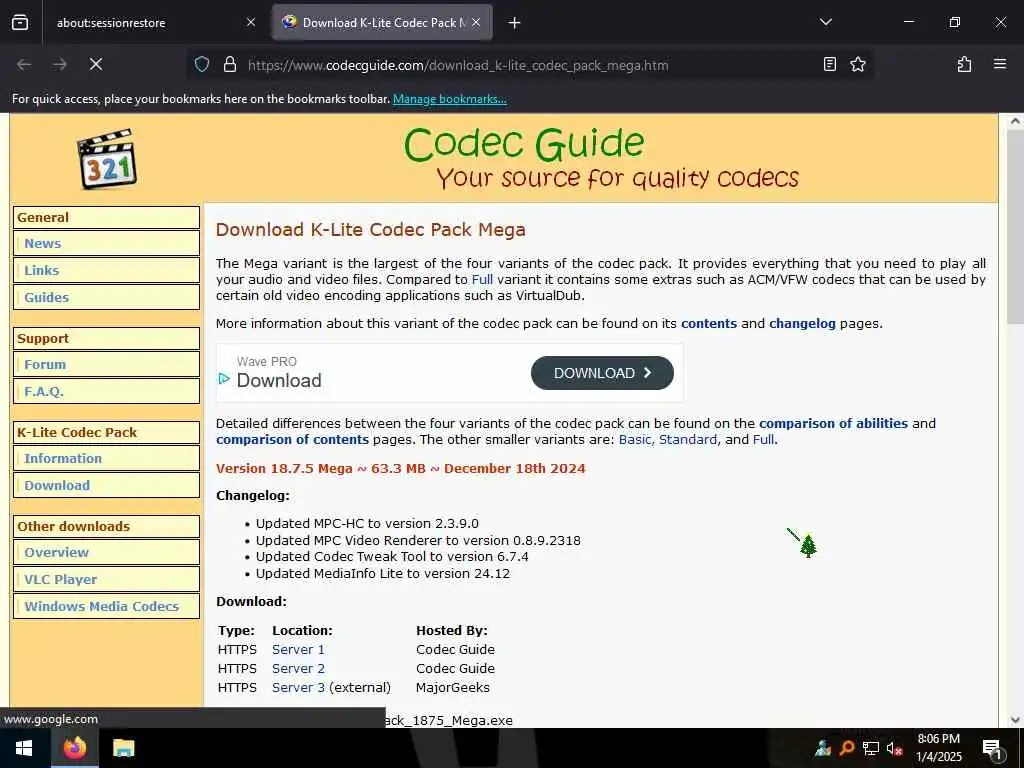Click Firefox taskbar icon

pyautogui.click(x=74, y=748)
